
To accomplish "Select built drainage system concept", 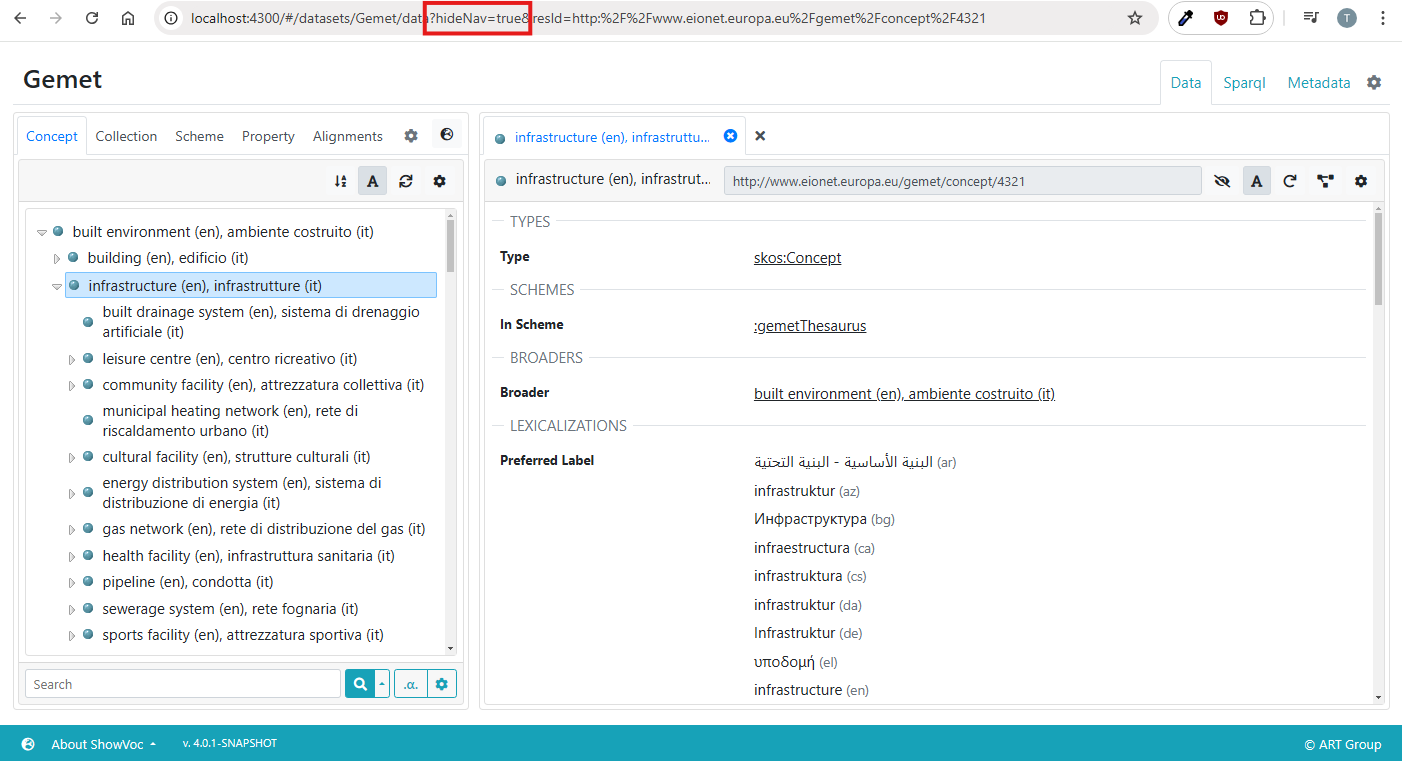I will (261, 322).
